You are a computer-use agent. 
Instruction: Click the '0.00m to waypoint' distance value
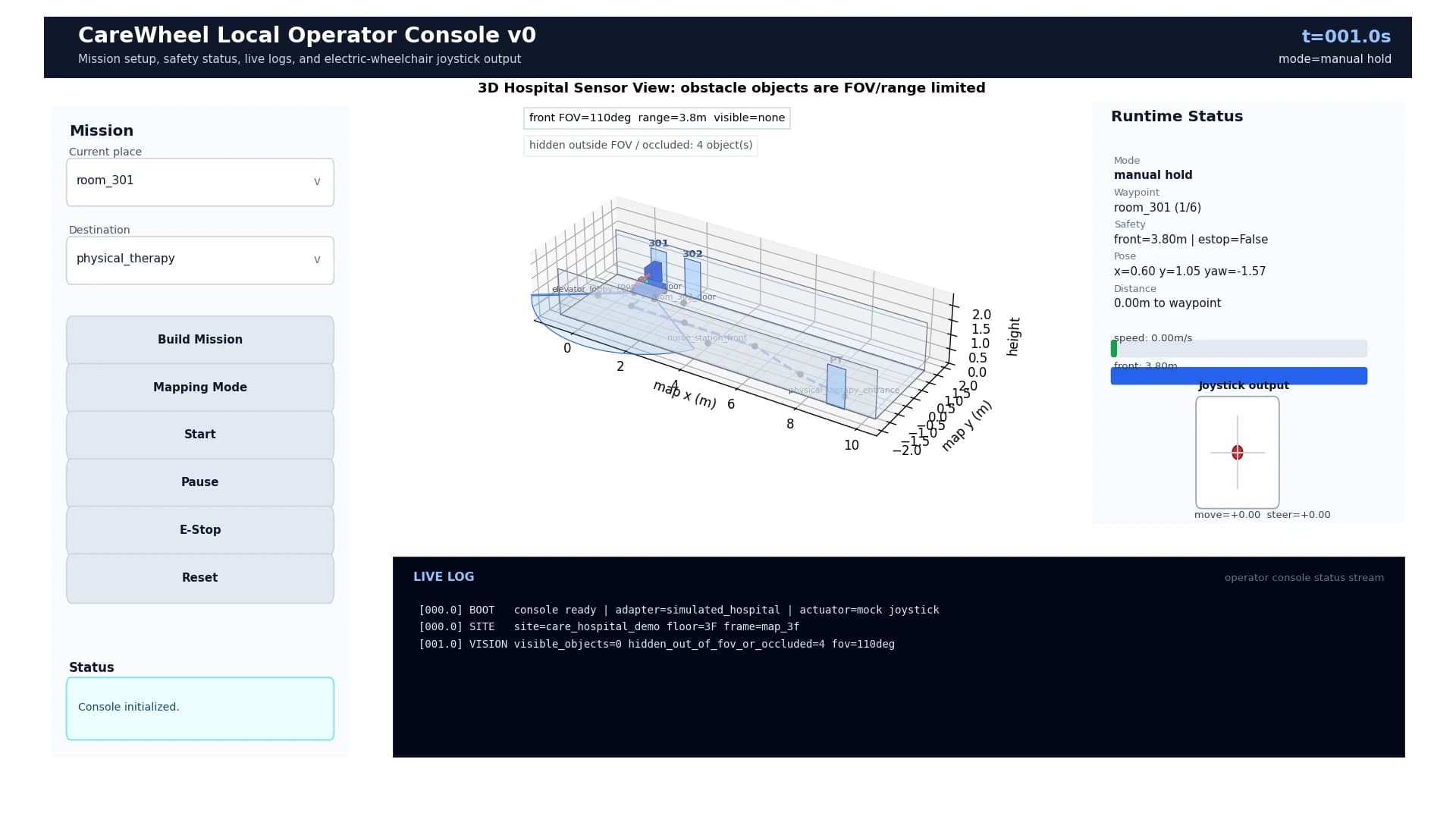click(x=1167, y=303)
